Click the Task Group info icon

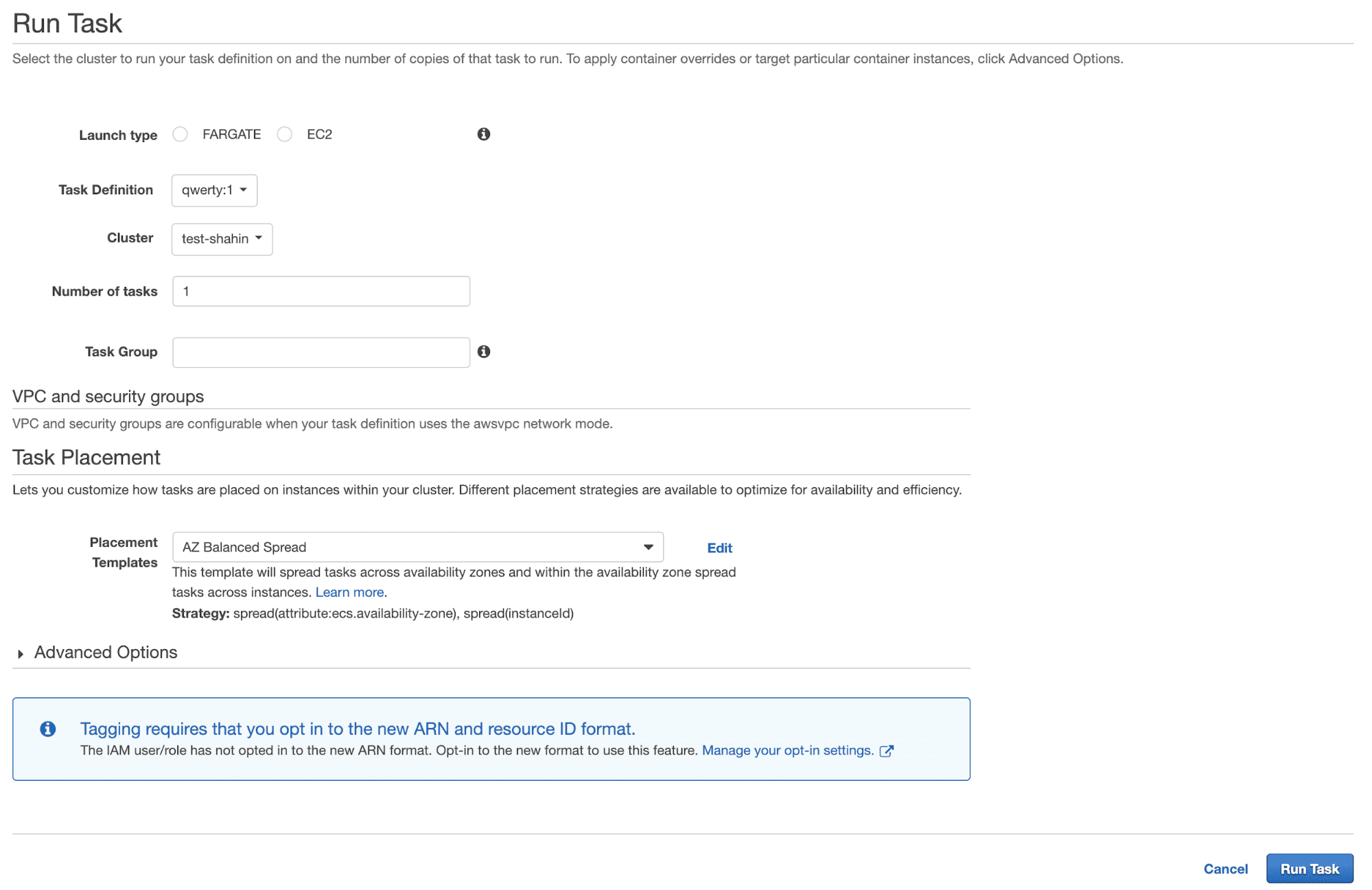(483, 351)
